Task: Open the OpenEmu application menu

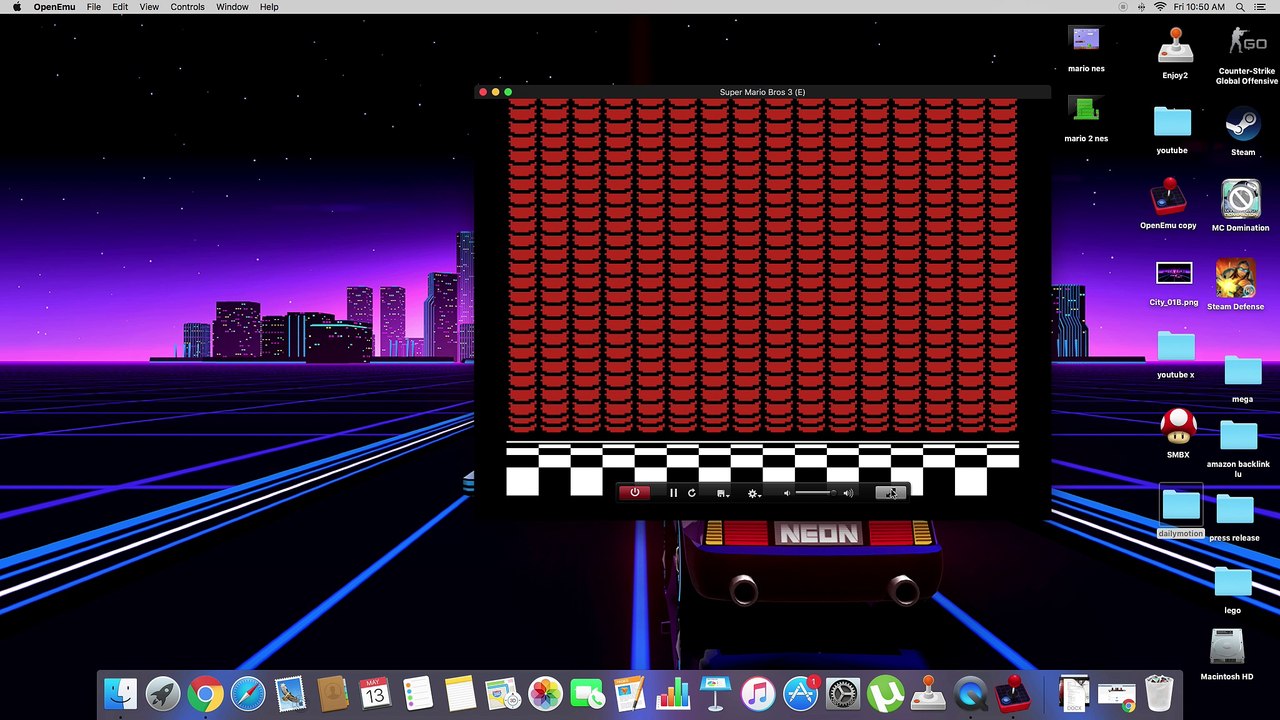Action: (54, 7)
